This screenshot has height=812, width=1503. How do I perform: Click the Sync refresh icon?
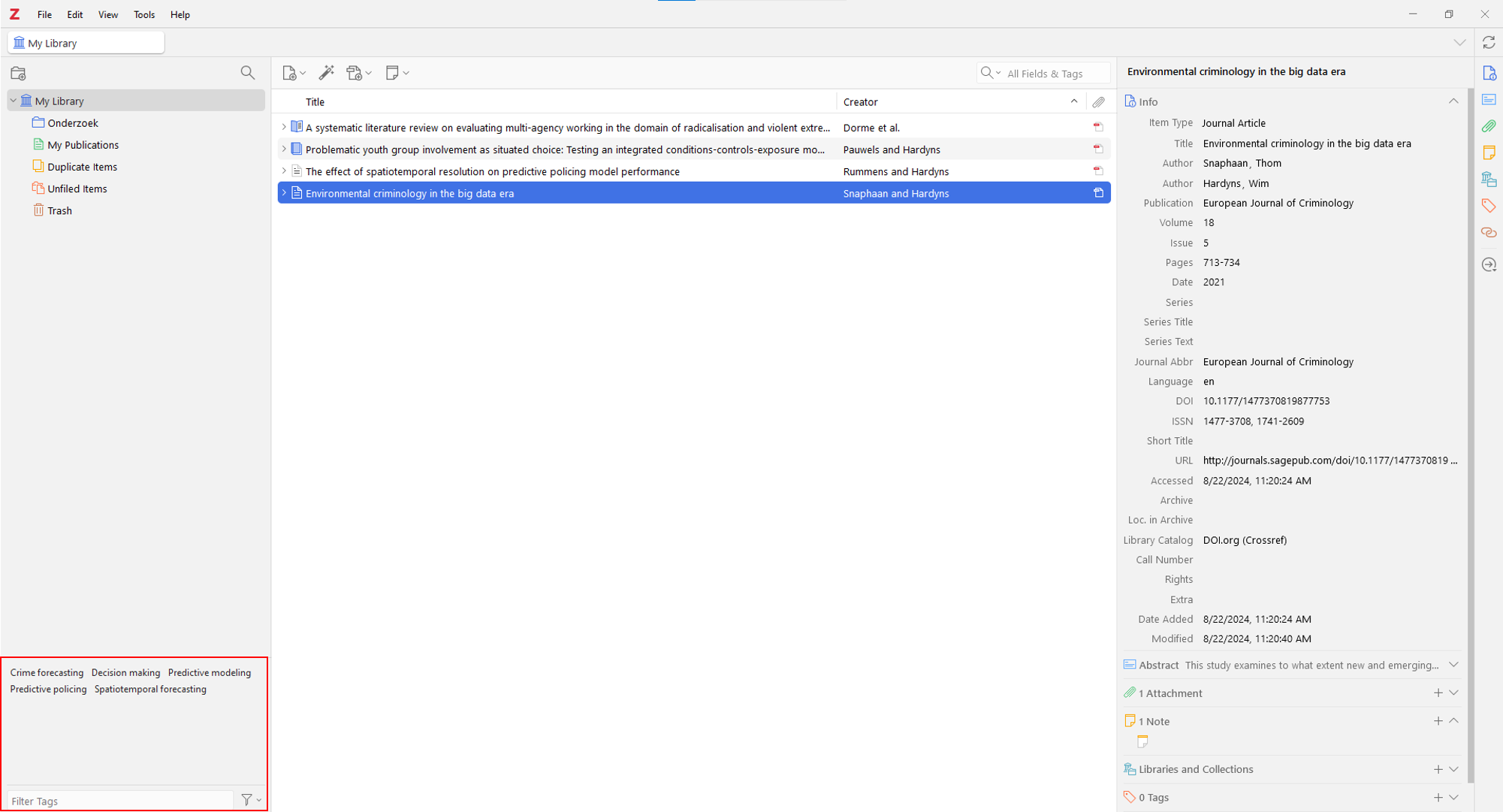[x=1489, y=43]
